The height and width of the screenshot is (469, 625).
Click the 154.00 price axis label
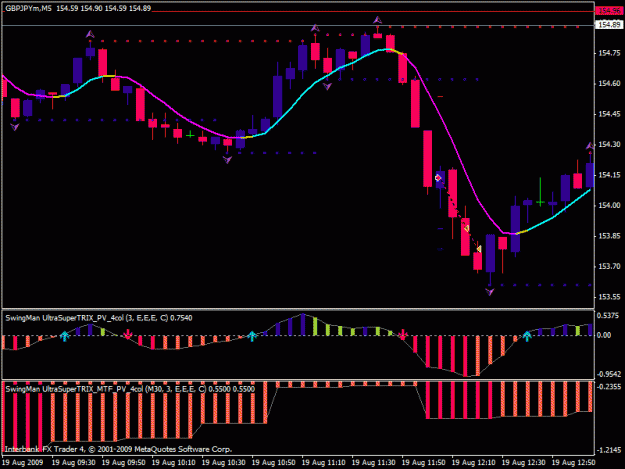(x=609, y=205)
